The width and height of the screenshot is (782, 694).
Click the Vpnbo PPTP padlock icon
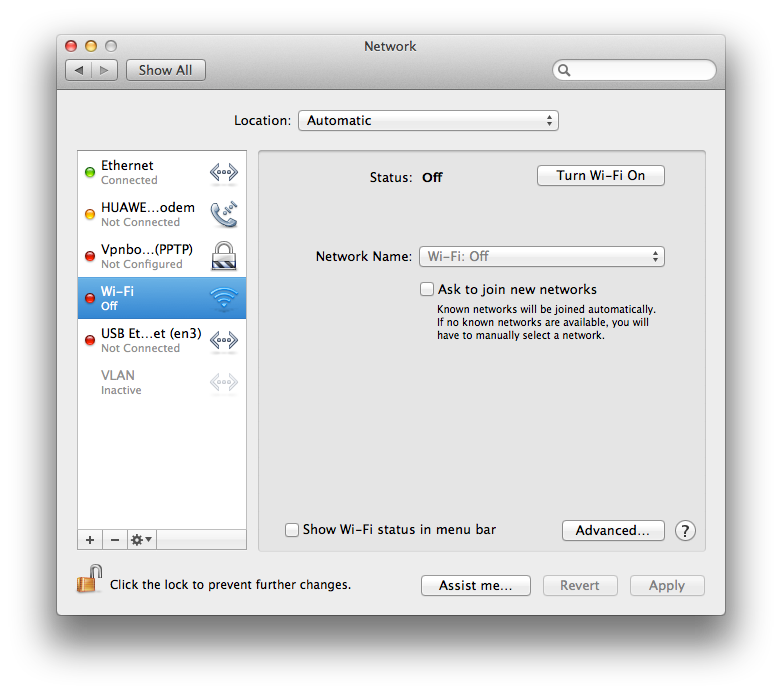(223, 256)
